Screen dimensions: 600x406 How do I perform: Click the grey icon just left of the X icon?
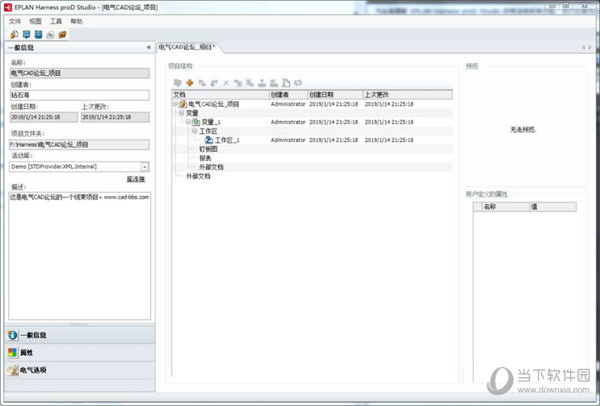(x=214, y=83)
